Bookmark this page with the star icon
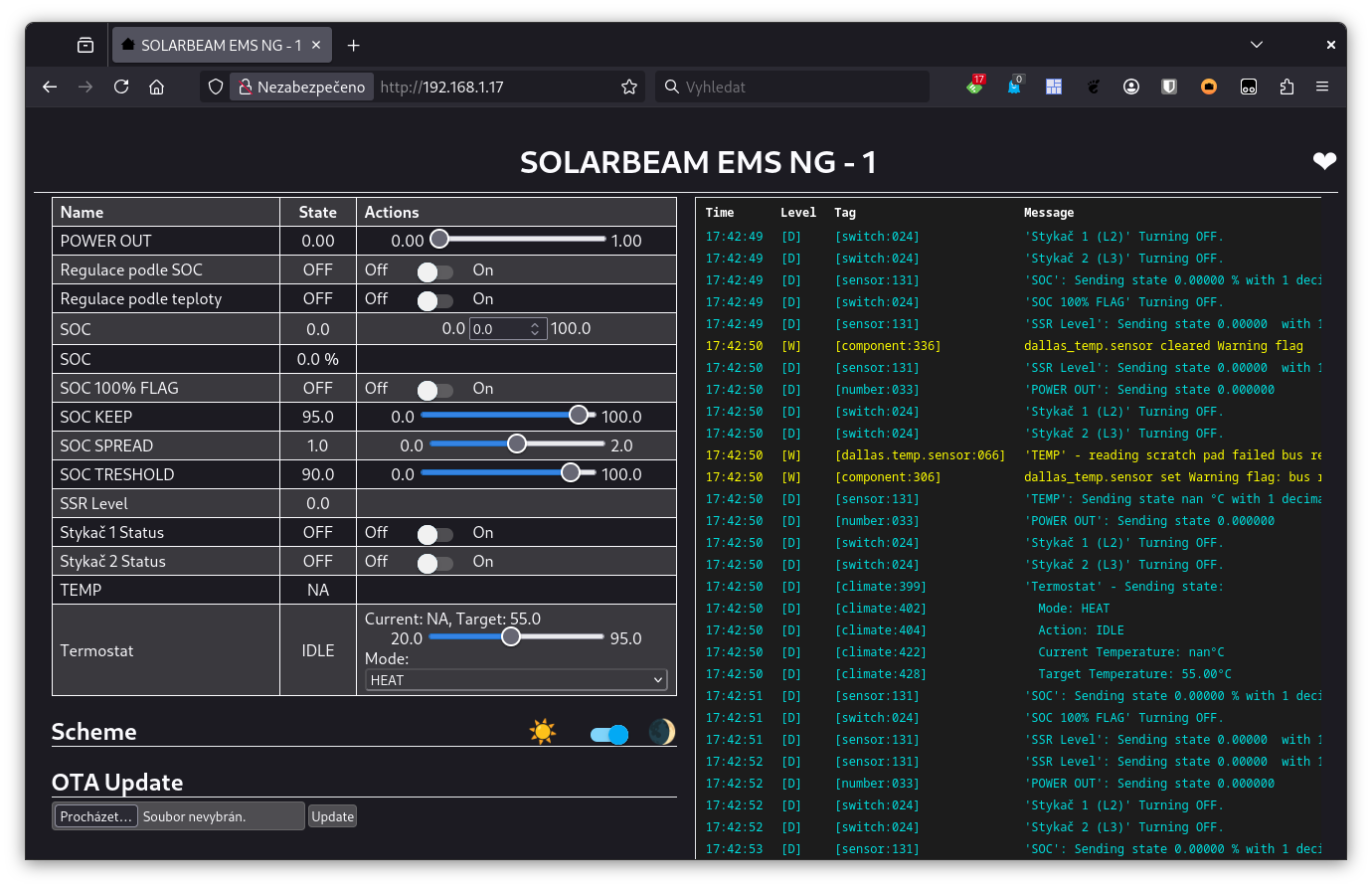This screenshot has width=1372, height=888. 629,87
